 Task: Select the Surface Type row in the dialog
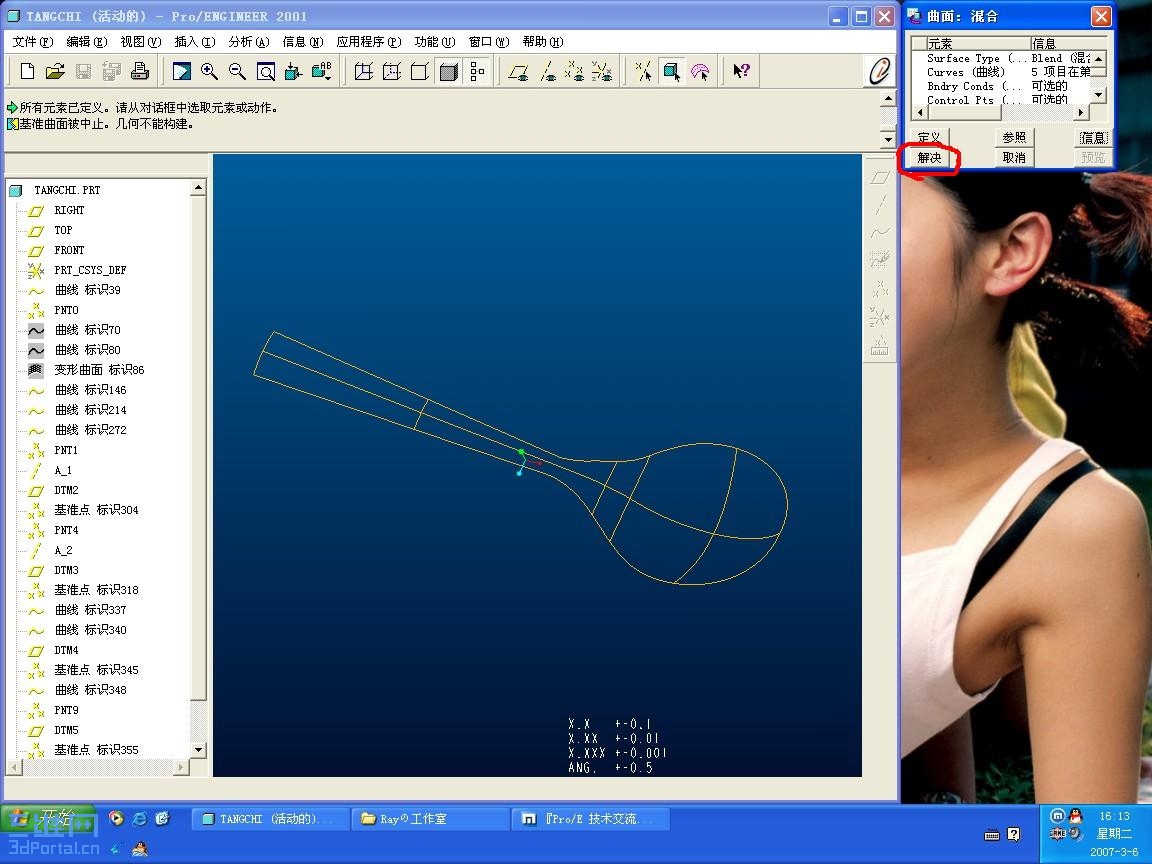(1001, 58)
